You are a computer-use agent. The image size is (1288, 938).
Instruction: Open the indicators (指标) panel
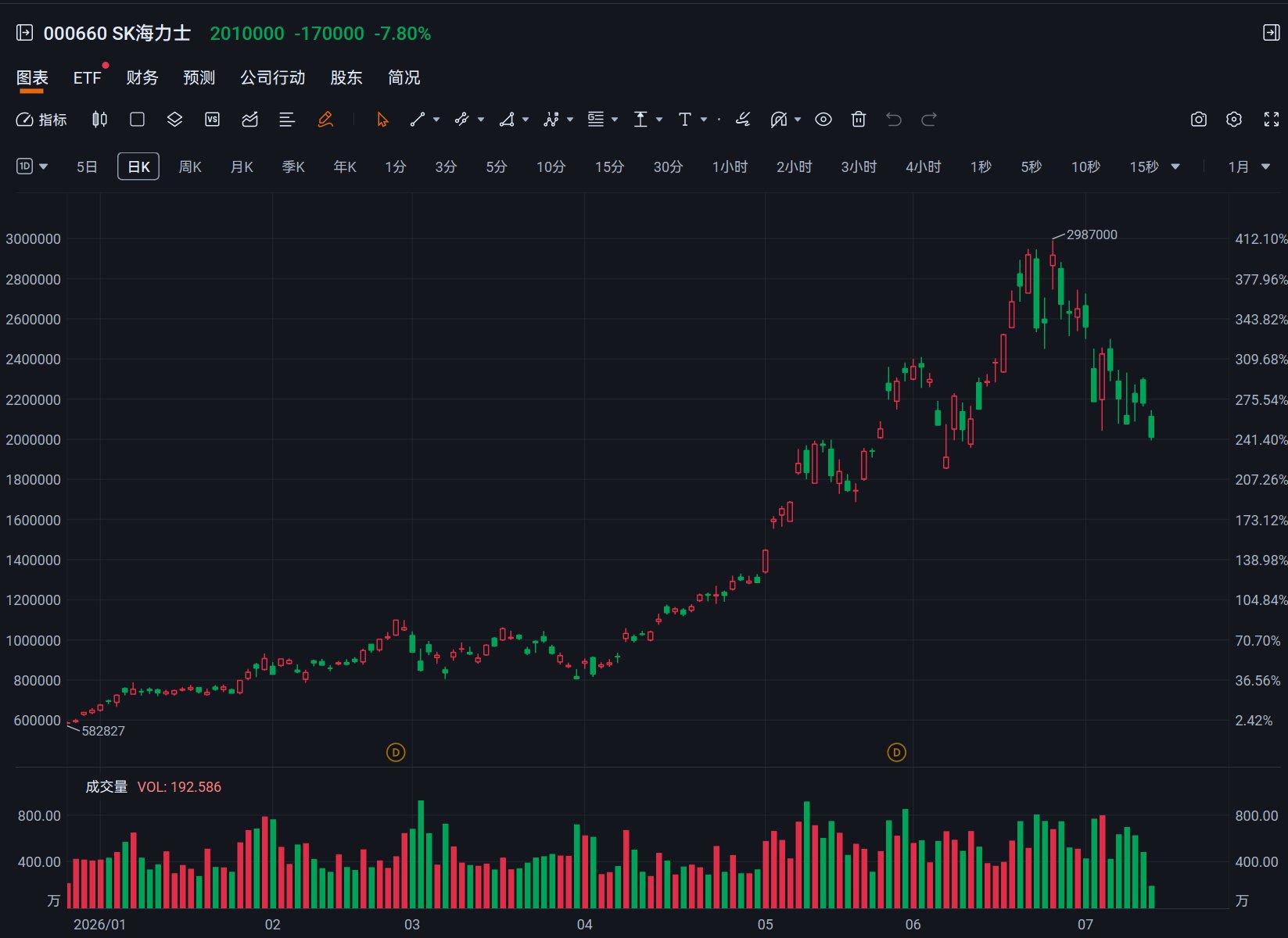click(x=41, y=120)
